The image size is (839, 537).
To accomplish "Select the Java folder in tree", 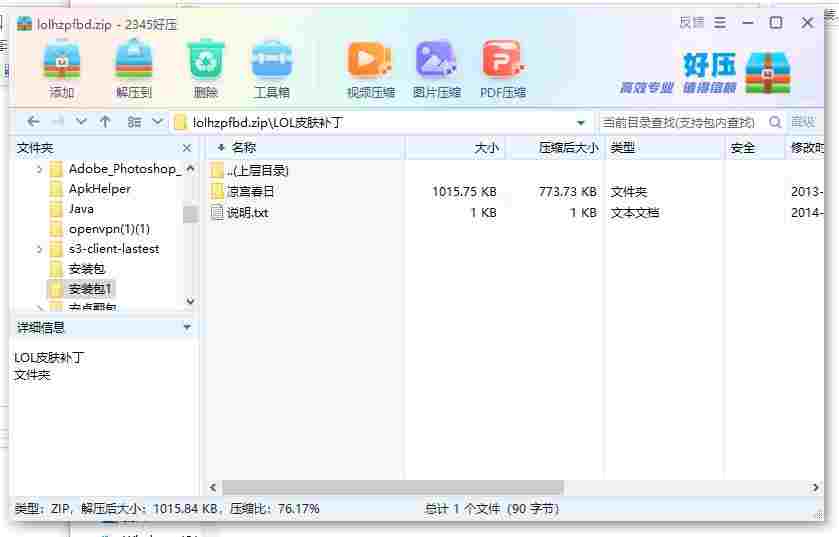I will tap(81, 209).
